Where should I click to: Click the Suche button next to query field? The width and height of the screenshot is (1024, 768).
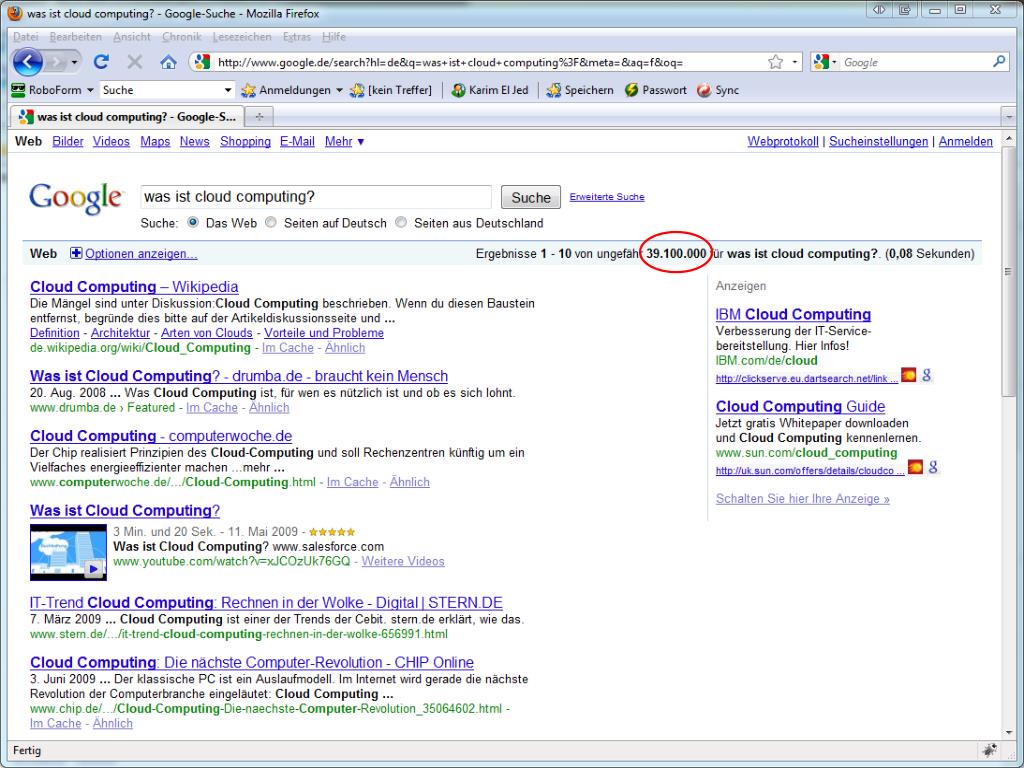tap(530, 197)
